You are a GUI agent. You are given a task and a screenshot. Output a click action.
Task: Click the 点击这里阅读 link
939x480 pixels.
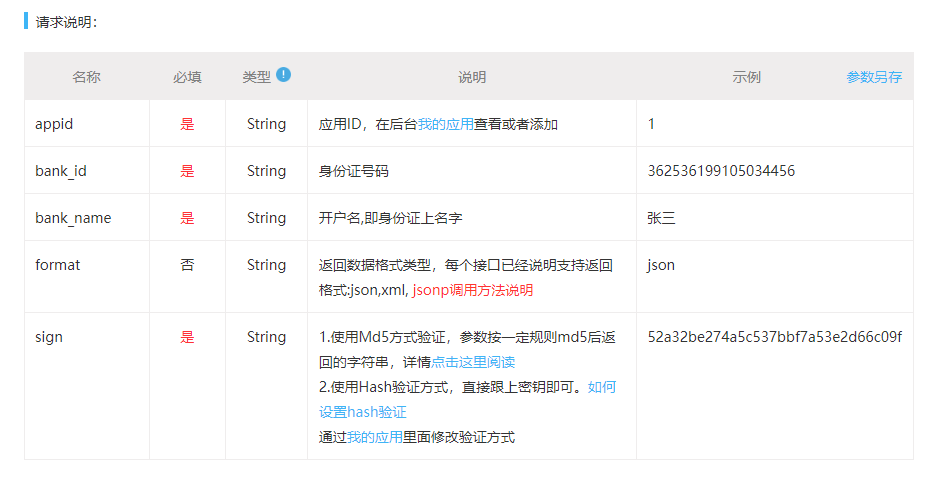(x=473, y=362)
